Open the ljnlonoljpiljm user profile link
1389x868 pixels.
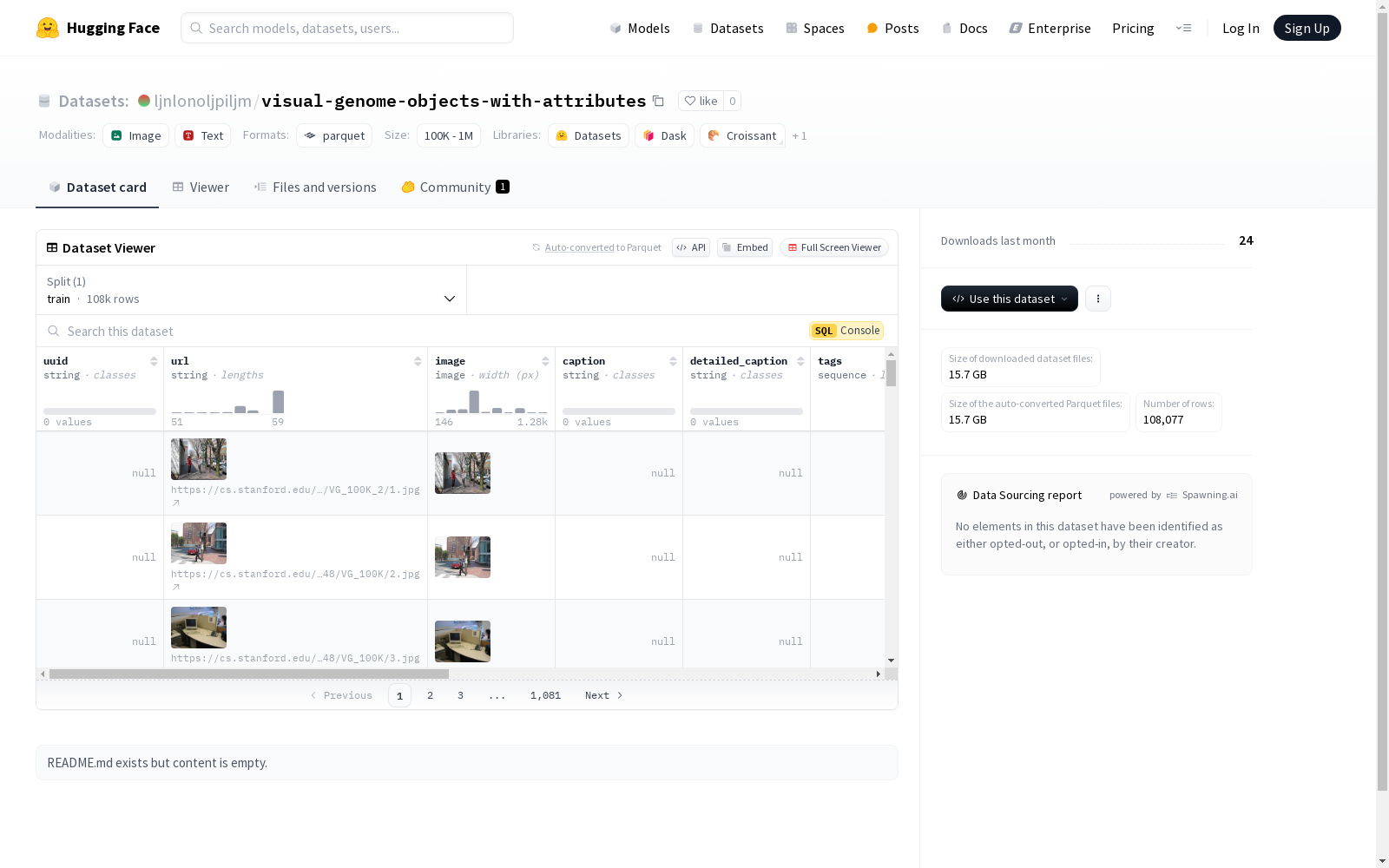point(202,101)
